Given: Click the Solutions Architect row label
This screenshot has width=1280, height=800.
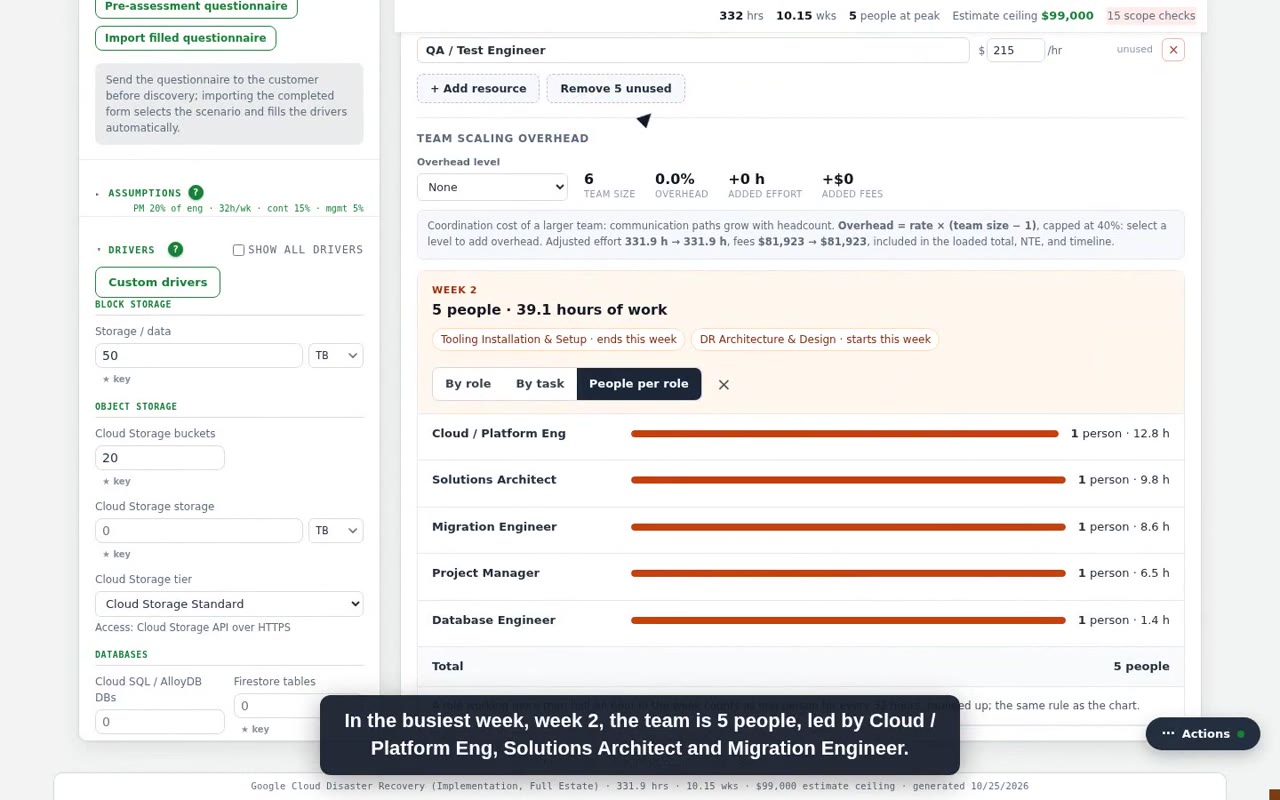Looking at the screenshot, I should click(x=494, y=480).
